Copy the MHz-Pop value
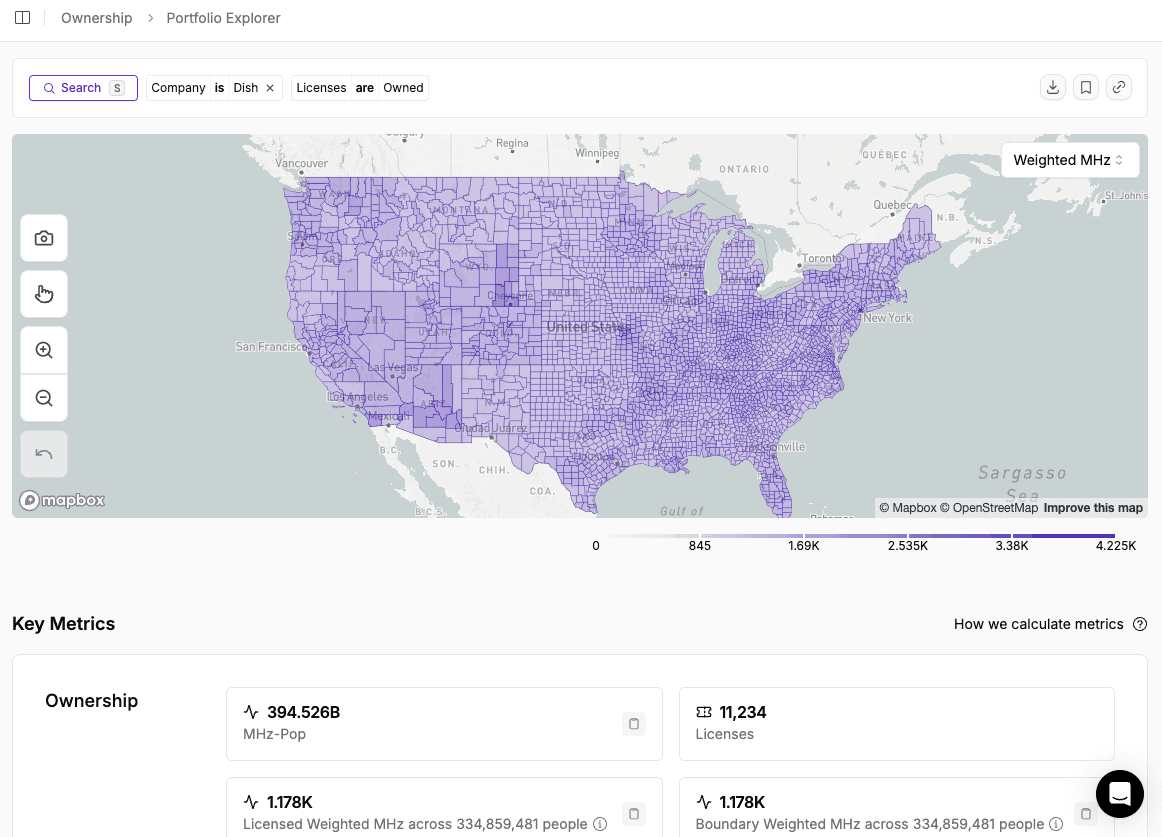Screen dimensions: 1162x837 tap(633, 724)
